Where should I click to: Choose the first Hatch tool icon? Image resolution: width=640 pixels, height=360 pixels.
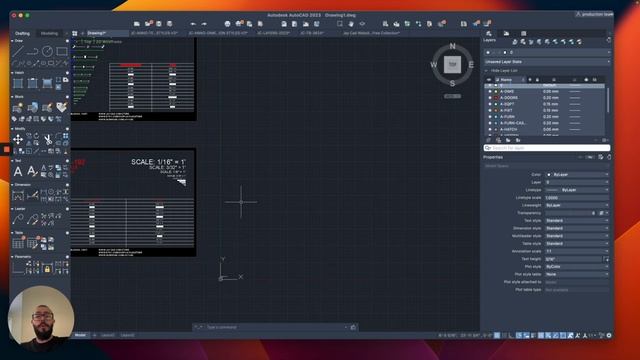point(18,83)
